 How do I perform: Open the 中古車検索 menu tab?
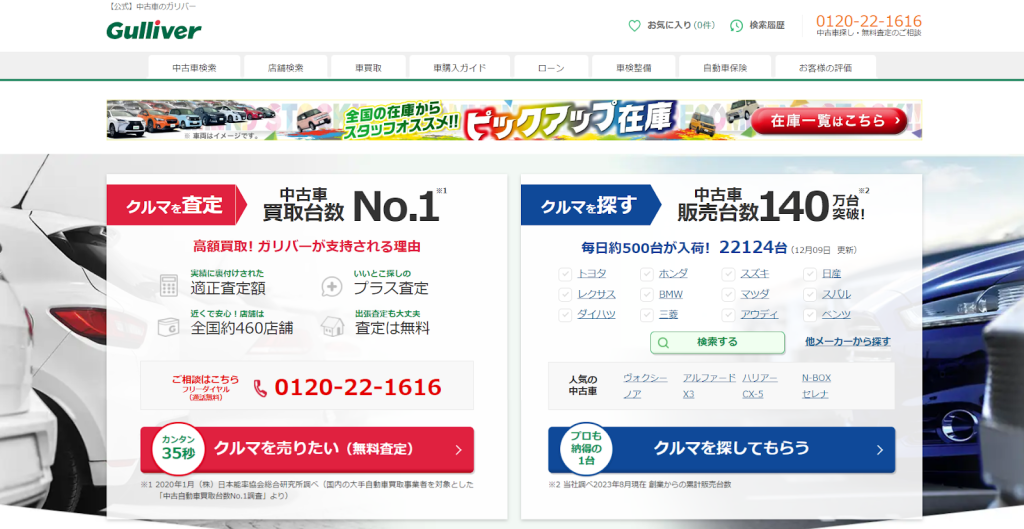coord(194,68)
